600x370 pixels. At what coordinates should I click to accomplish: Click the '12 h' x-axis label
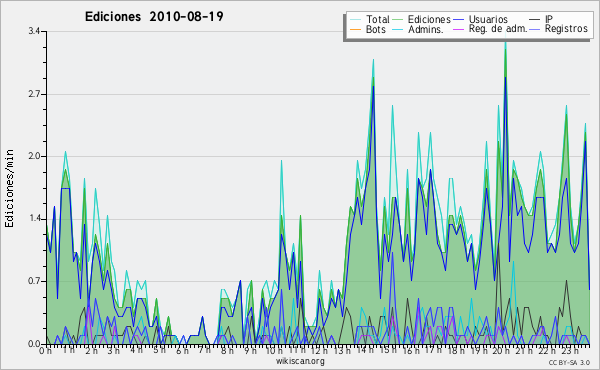coord(320,350)
